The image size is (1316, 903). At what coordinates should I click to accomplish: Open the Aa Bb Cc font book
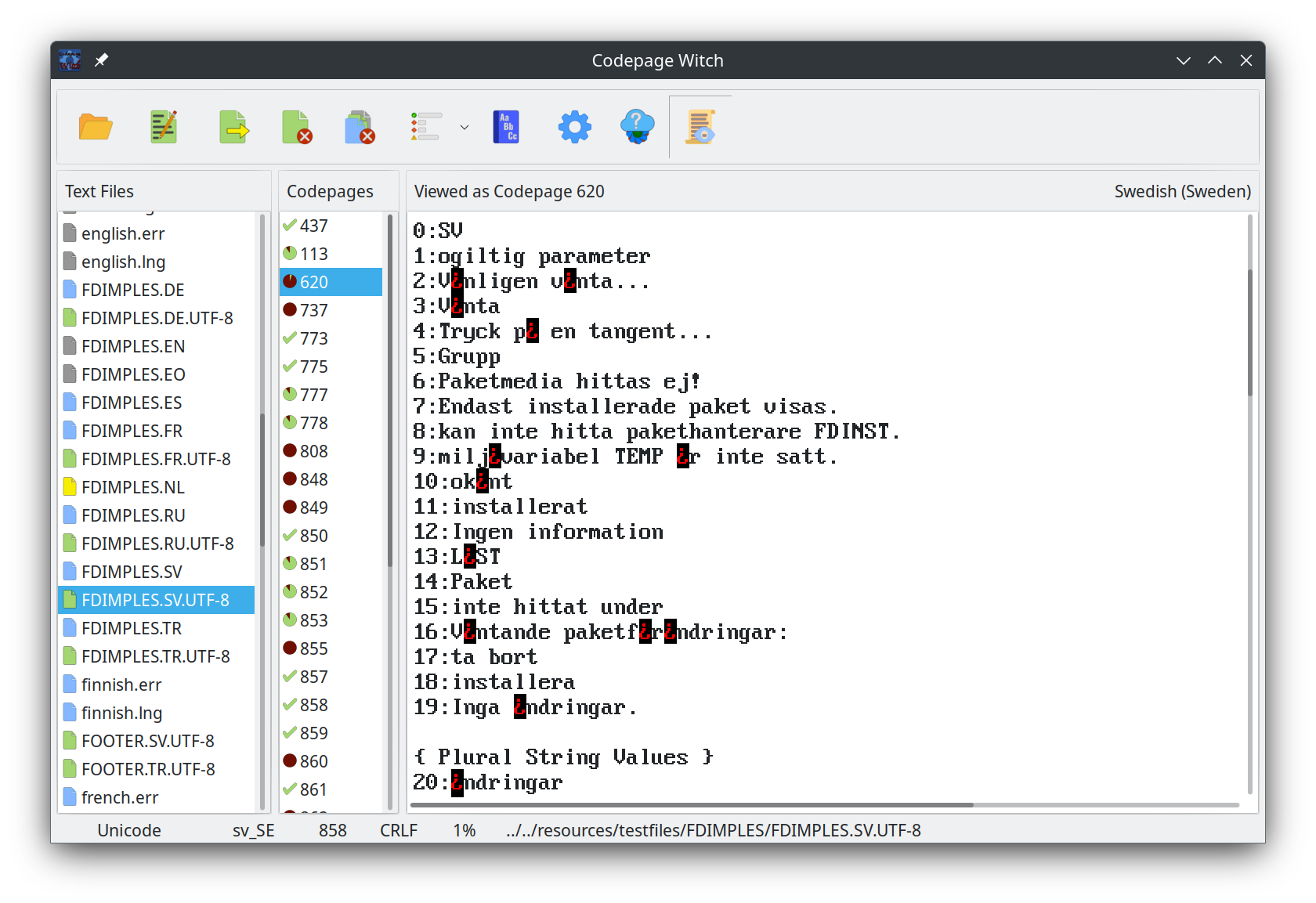coord(506,127)
